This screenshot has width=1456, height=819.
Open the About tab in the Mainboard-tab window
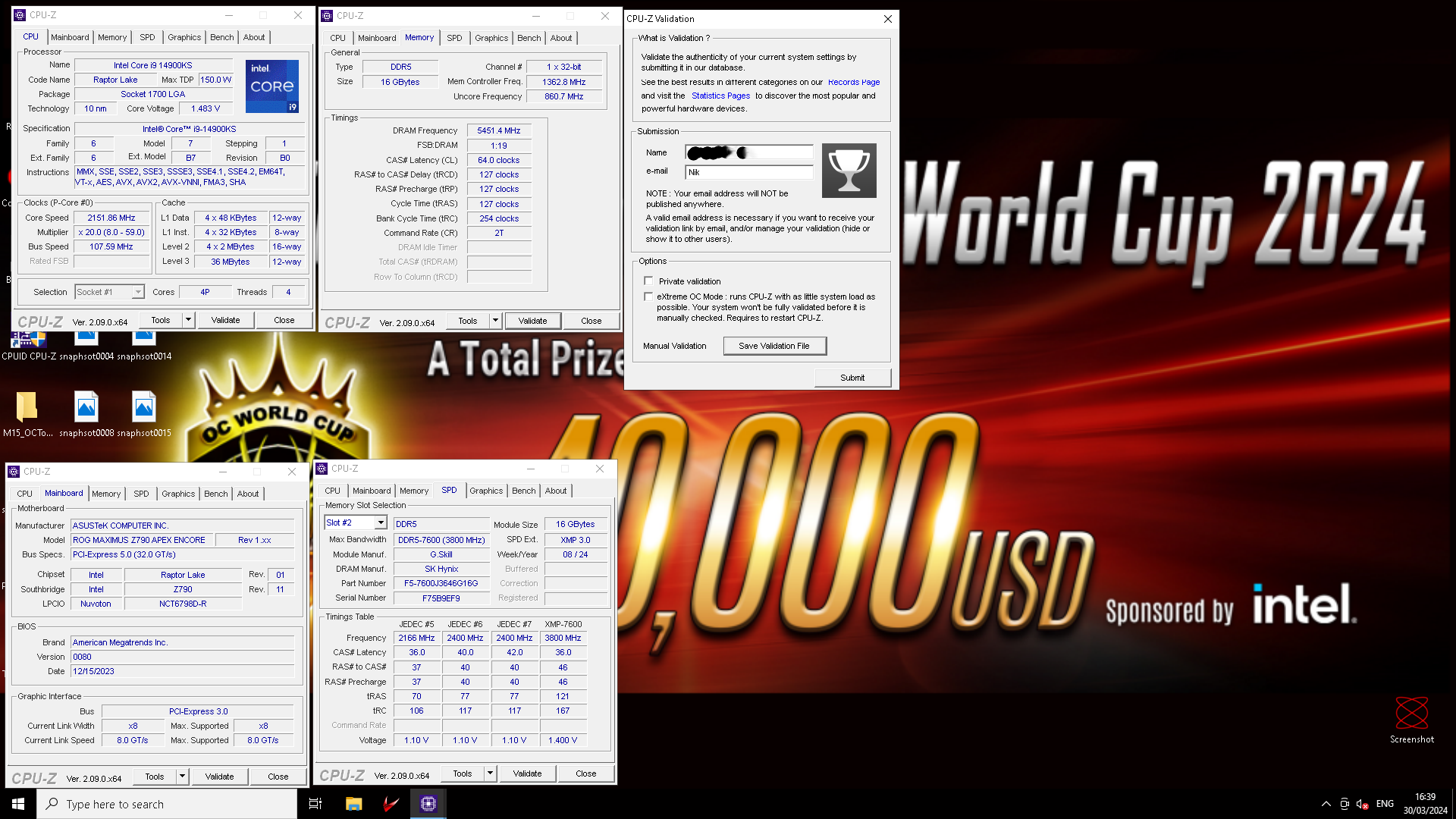click(x=248, y=494)
